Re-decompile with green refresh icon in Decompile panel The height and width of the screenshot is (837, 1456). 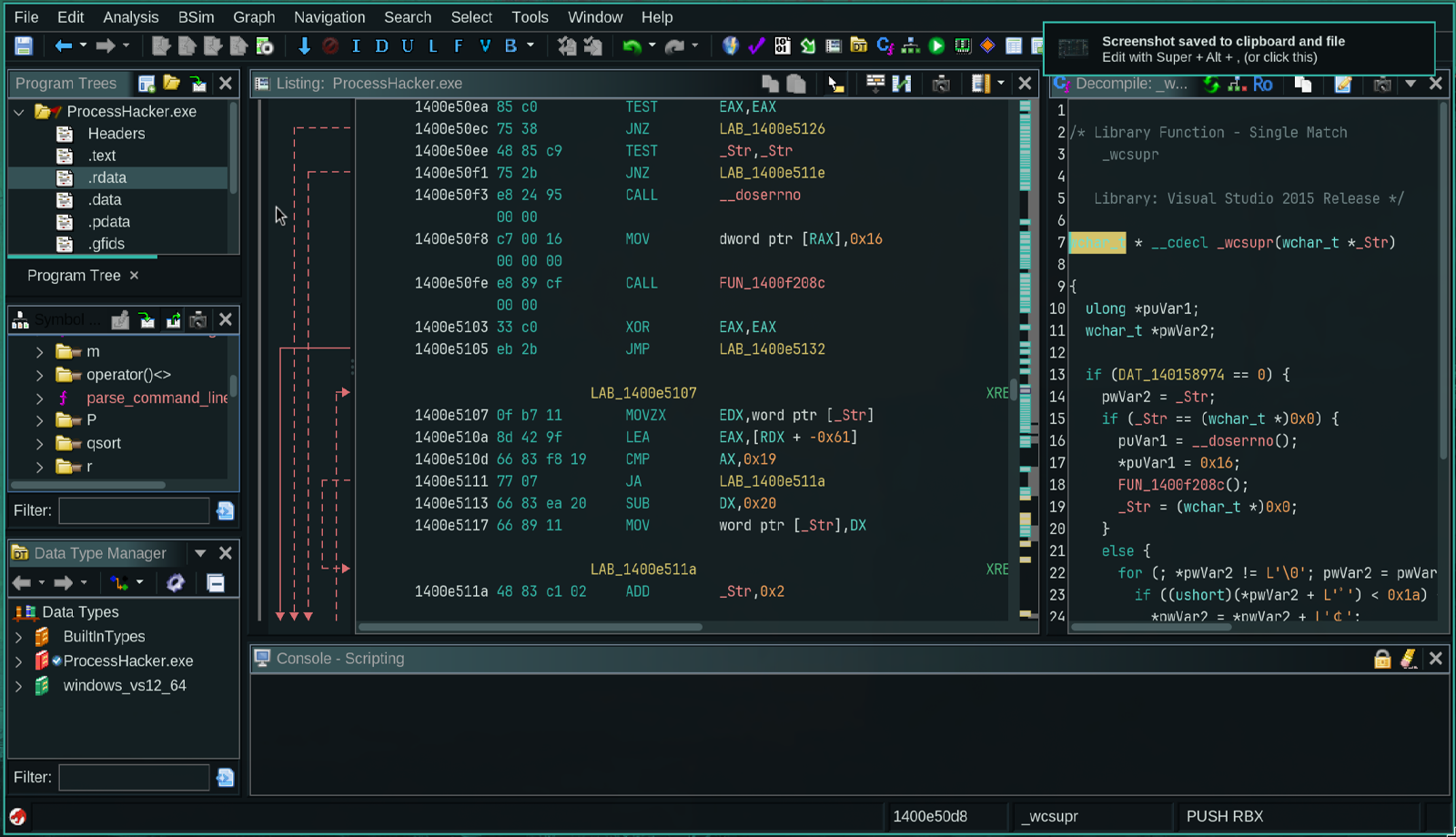(1211, 84)
